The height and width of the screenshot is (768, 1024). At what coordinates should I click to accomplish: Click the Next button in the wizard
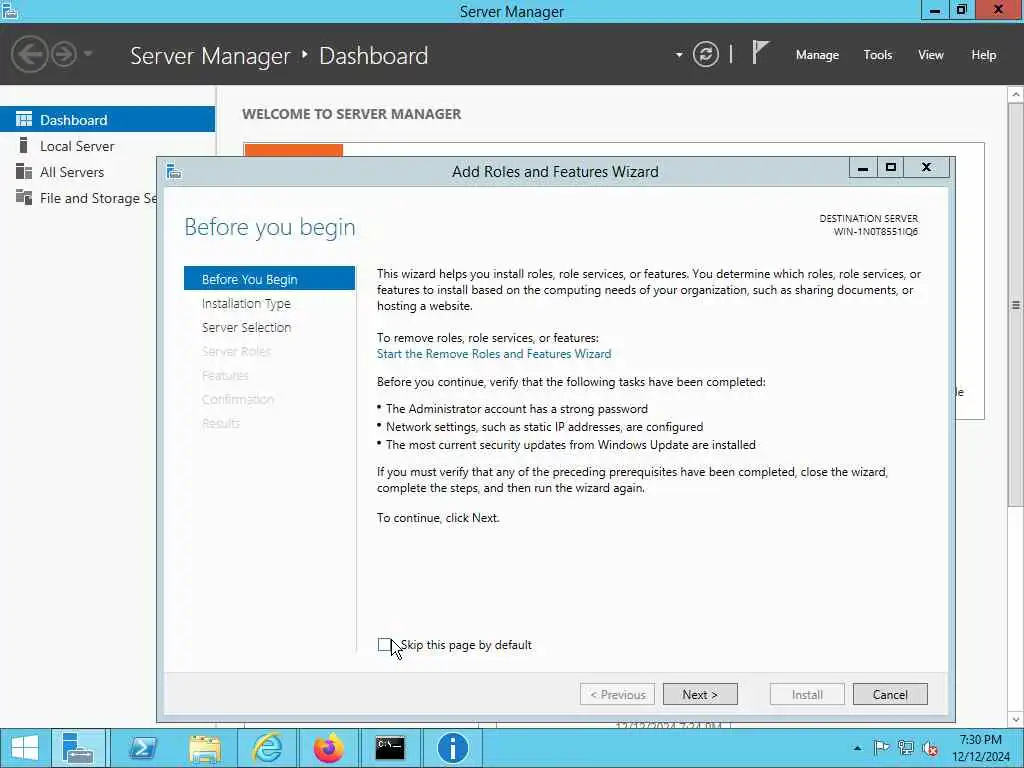tap(700, 694)
